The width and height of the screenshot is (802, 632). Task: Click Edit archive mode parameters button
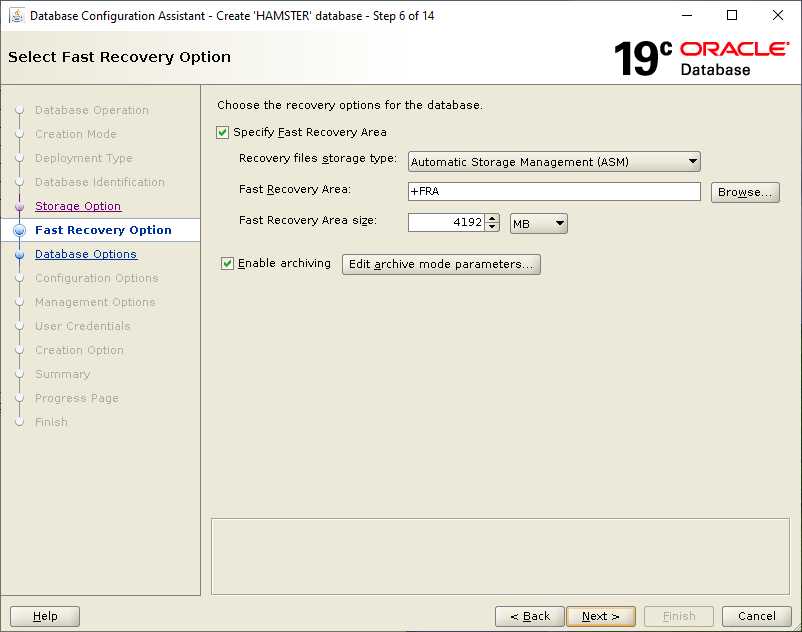pyautogui.click(x=441, y=264)
